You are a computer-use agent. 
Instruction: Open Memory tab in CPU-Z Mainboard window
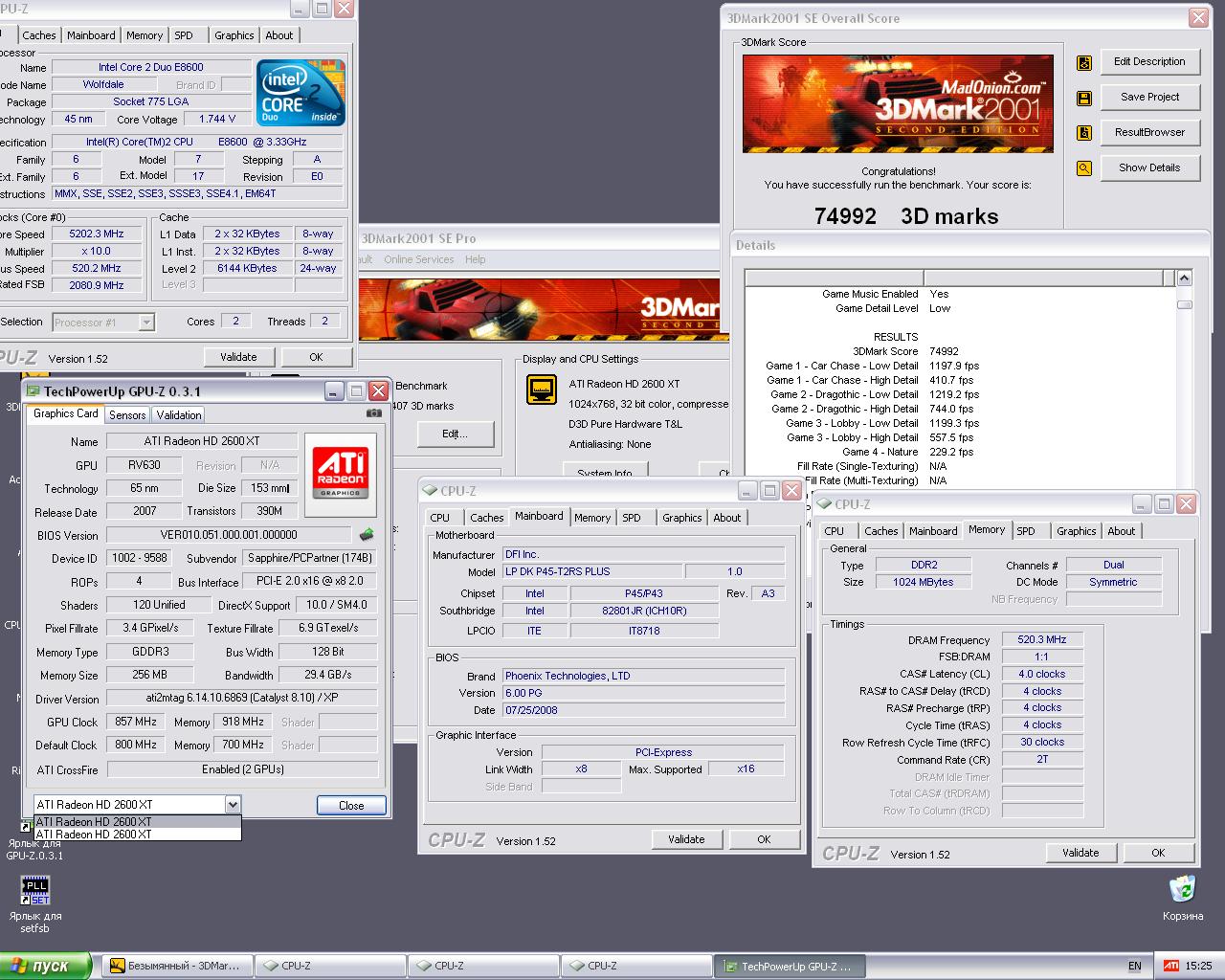(592, 518)
